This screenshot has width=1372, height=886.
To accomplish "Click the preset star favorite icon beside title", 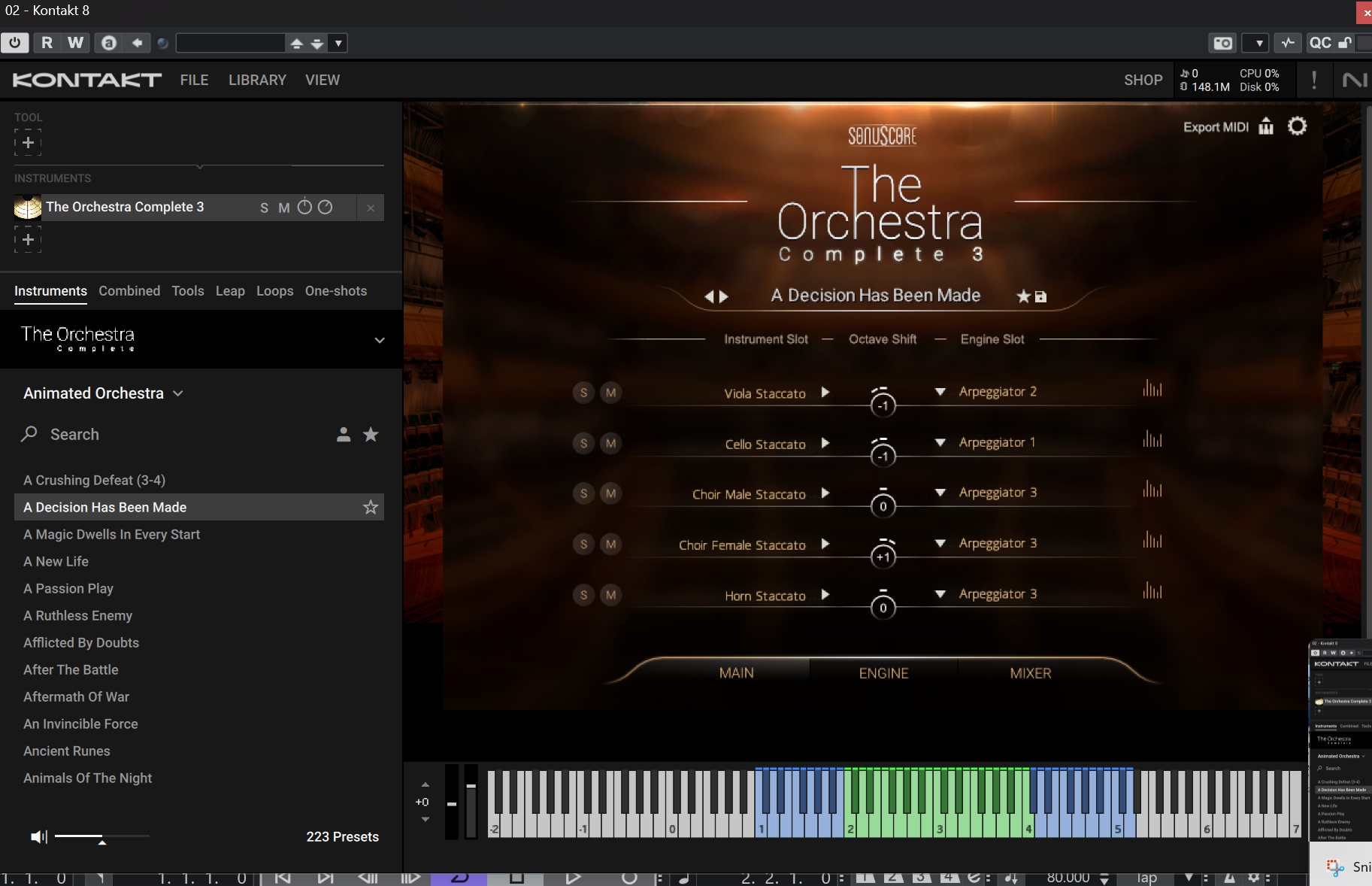I will 1023,296.
